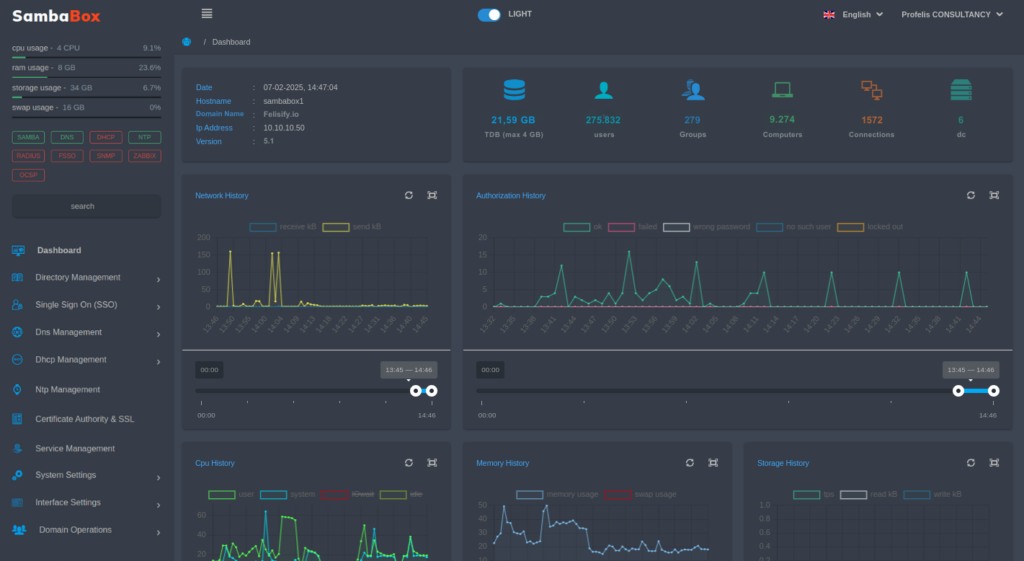
Task: Click the home globe breadcrumb icon
Action: point(187,42)
